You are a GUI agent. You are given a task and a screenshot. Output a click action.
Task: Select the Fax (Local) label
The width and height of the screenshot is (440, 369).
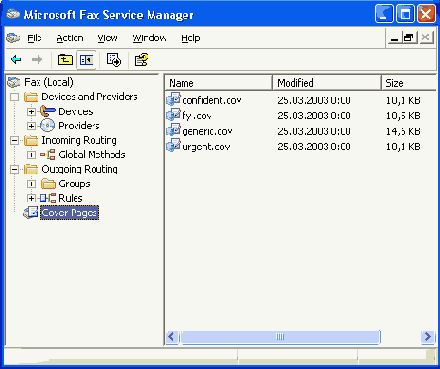[x=49, y=82]
